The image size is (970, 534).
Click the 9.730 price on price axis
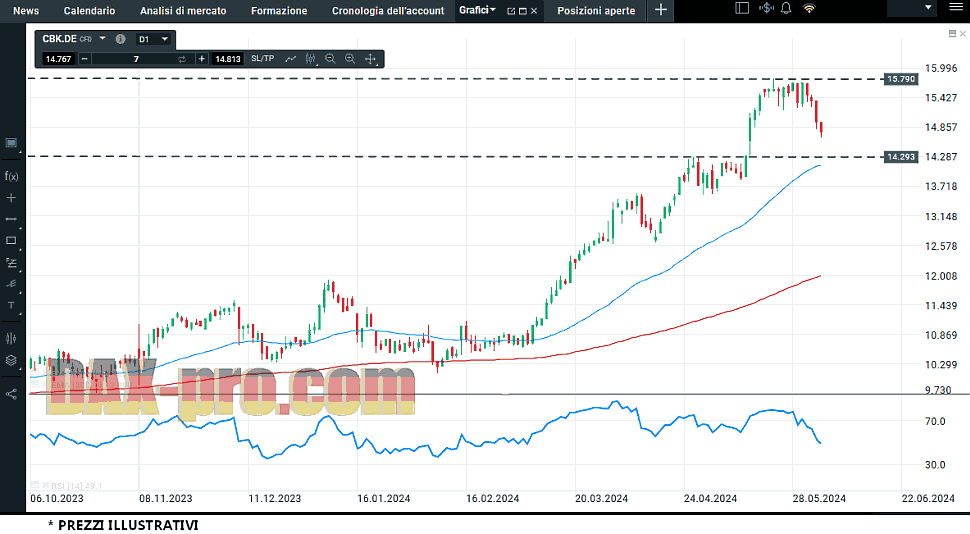[x=938, y=390]
